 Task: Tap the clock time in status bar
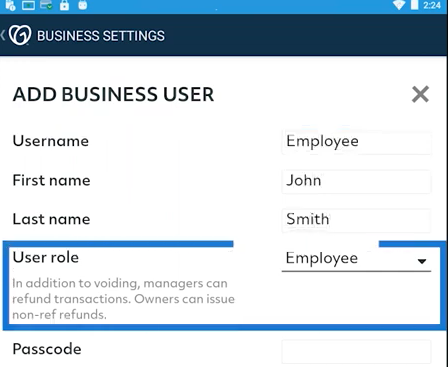tap(432, 5)
